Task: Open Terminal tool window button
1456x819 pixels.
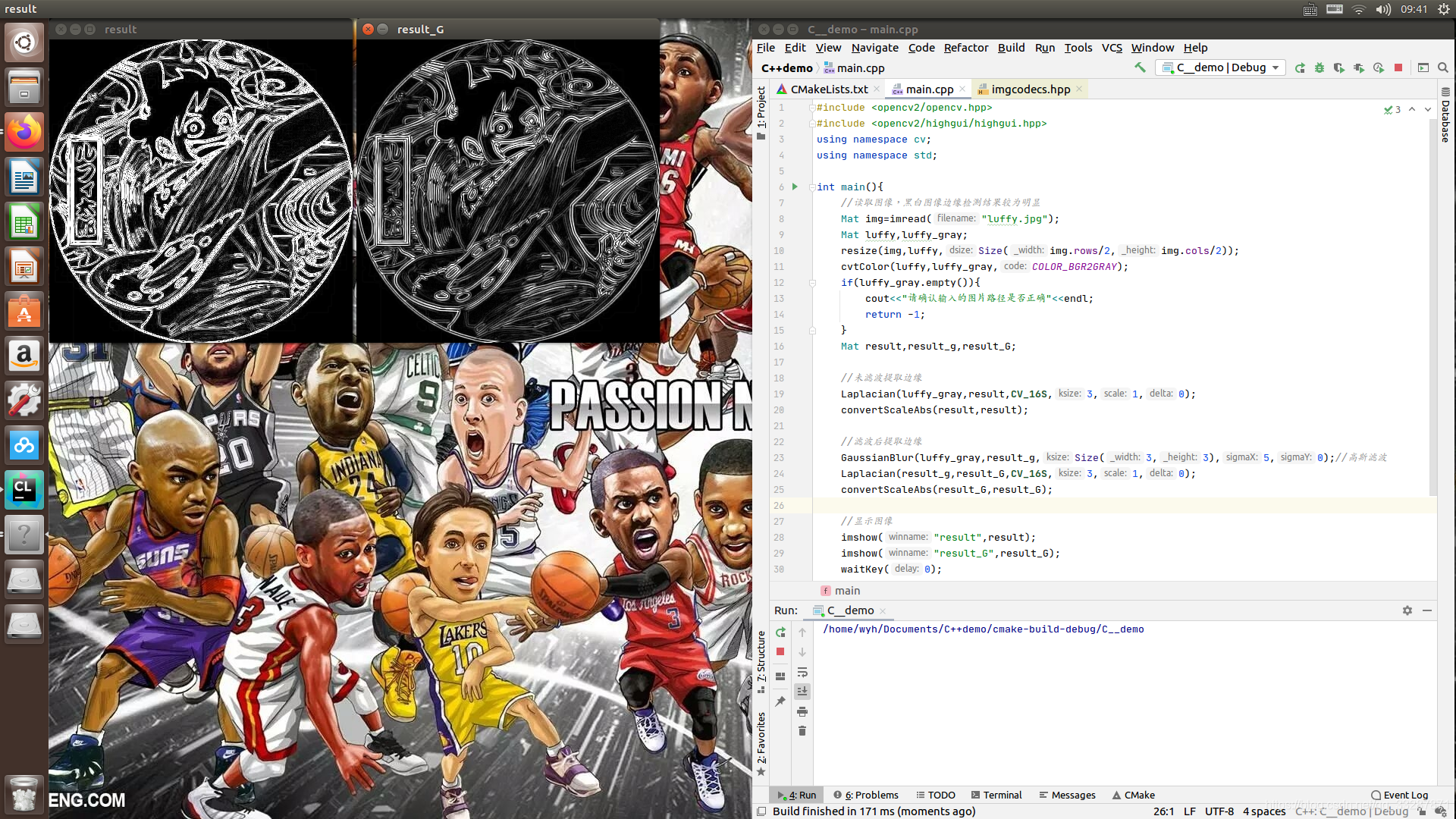Action: pos(996,795)
